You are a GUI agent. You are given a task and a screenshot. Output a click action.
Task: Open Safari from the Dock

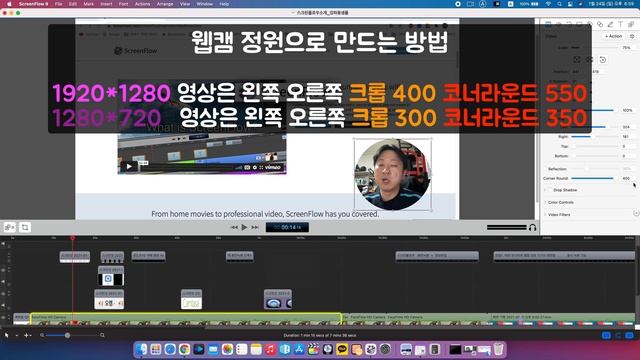coord(170,349)
